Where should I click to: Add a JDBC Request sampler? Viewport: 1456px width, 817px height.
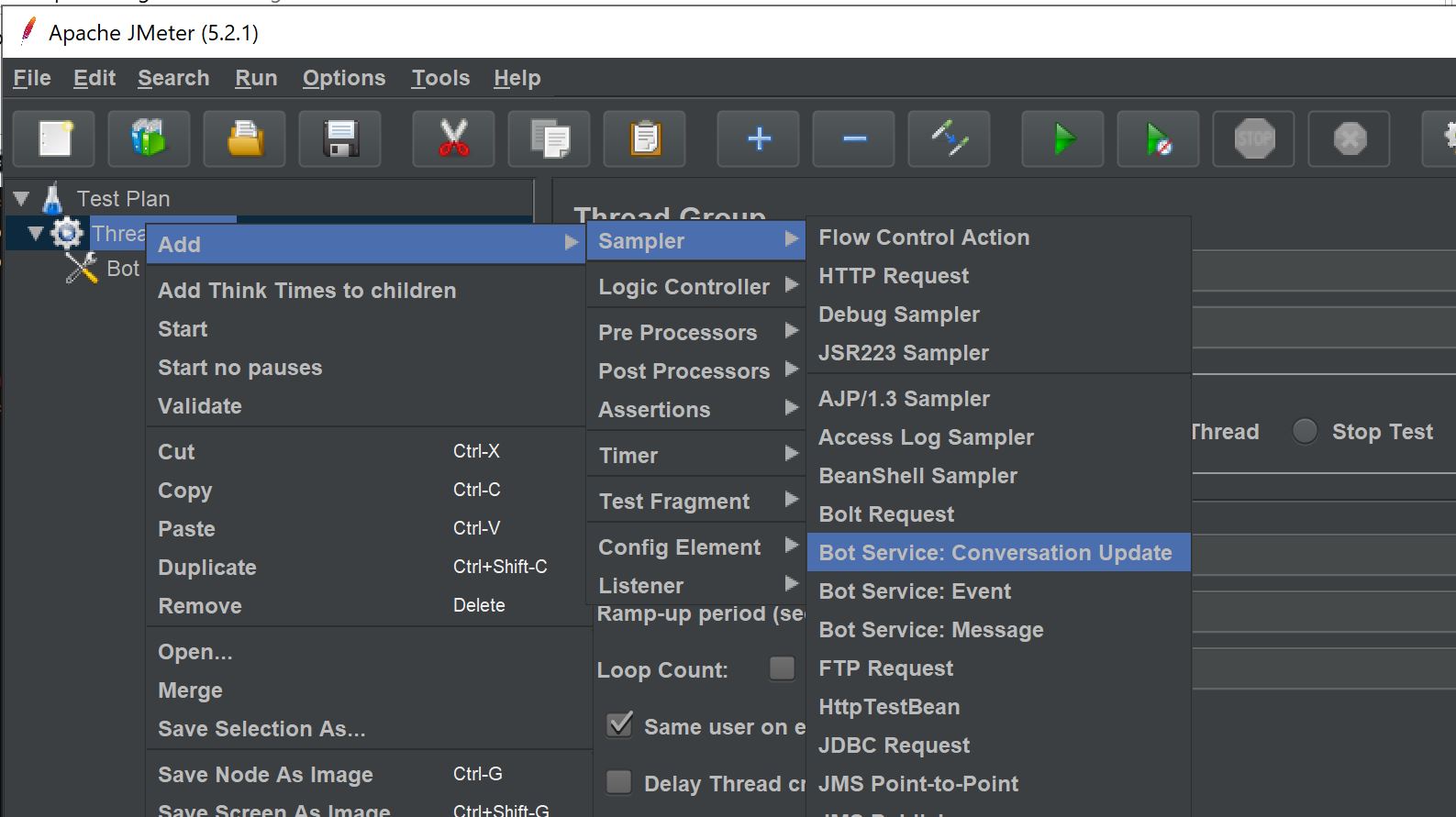tap(999, 745)
